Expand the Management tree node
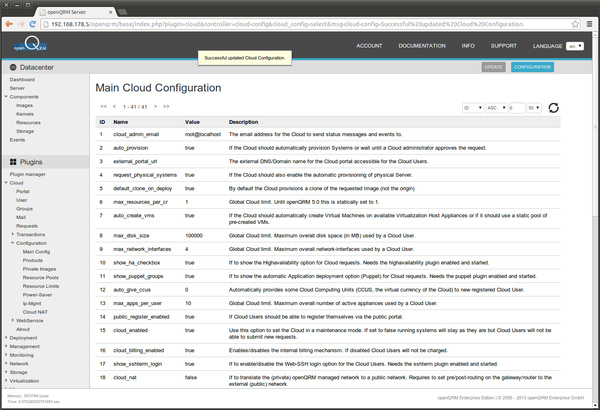 click(x=6, y=346)
